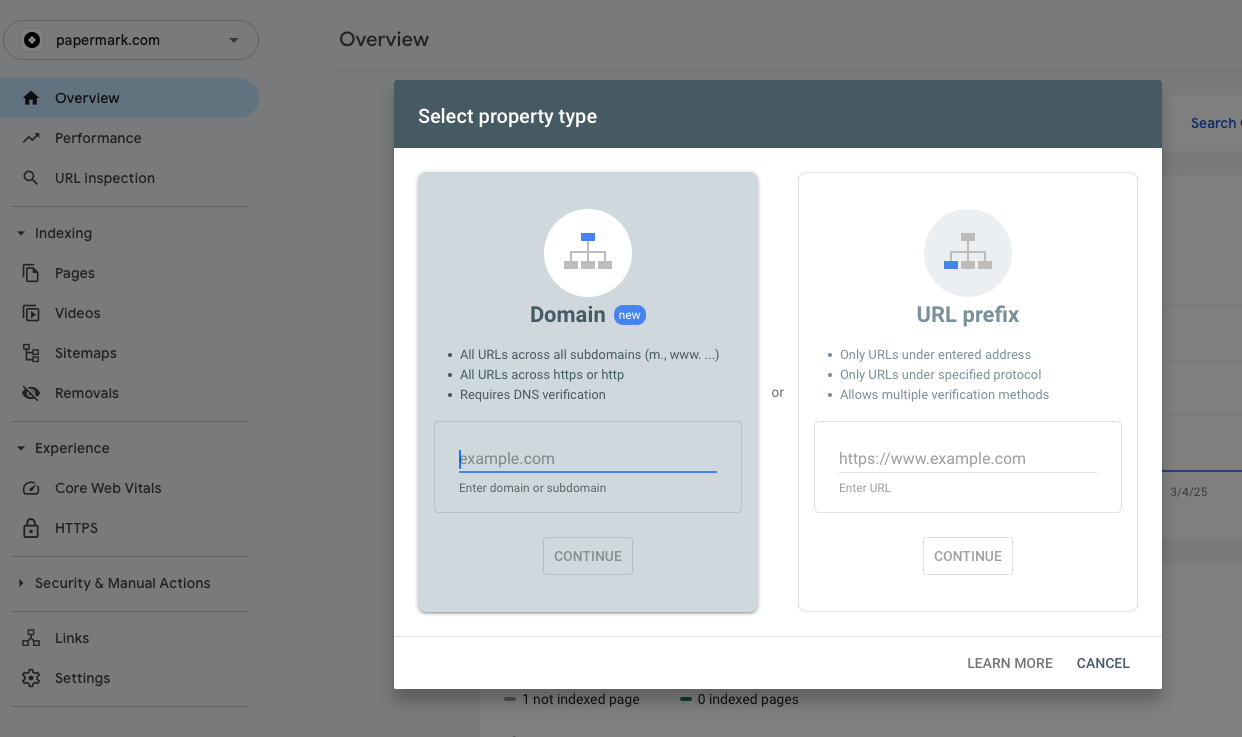The height and width of the screenshot is (737, 1242).
Task: Click the 'new' badge next to Domain
Action: coord(630,315)
